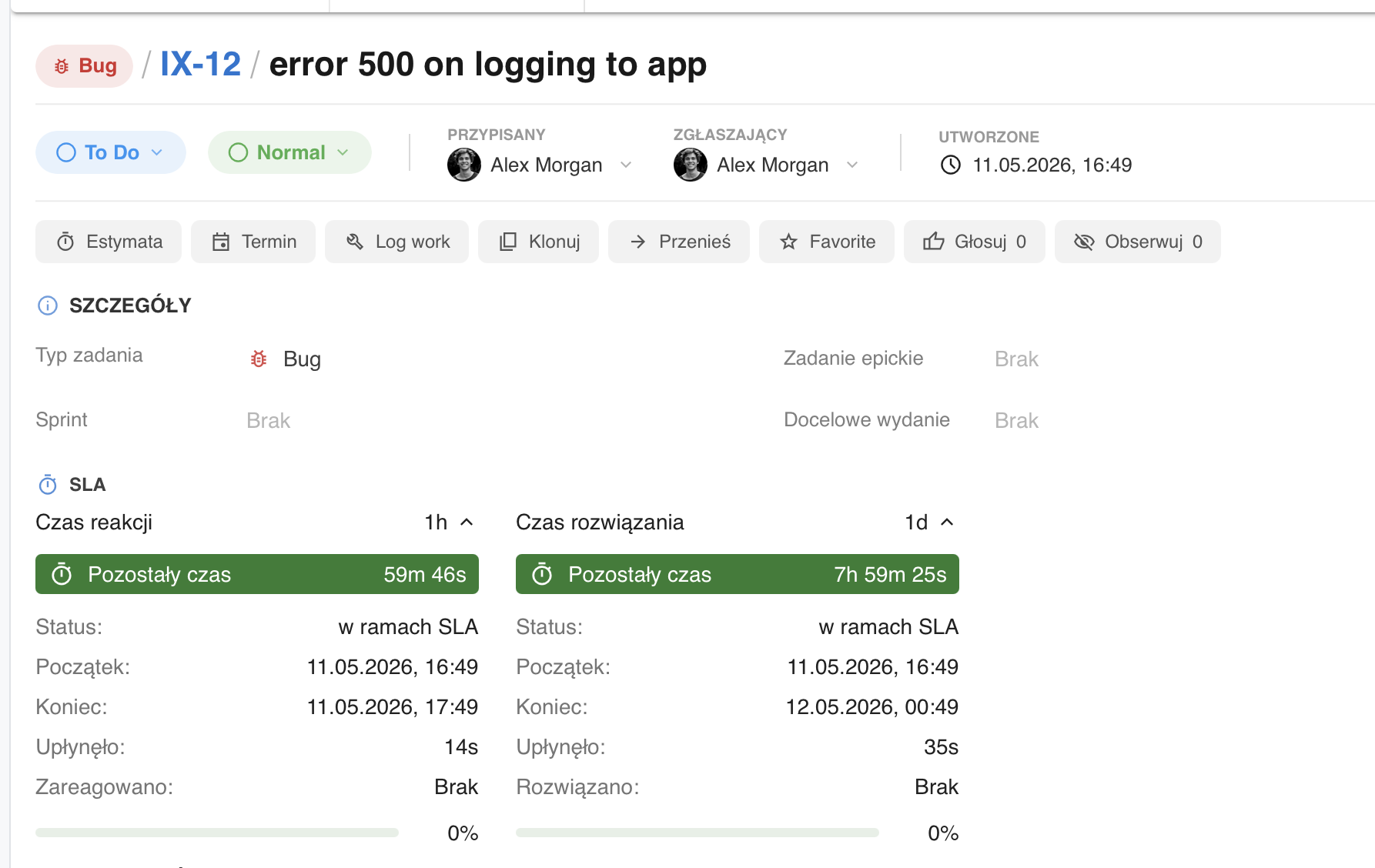The image size is (1375, 868).
Task: Click the Termin button
Action: point(253,242)
